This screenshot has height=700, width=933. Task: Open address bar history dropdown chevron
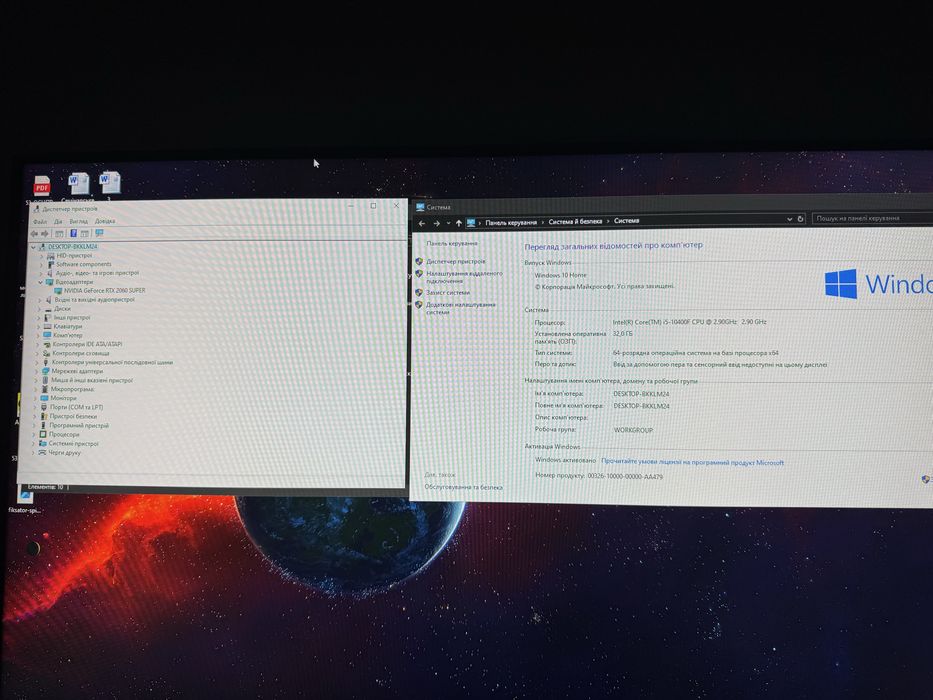(x=790, y=219)
